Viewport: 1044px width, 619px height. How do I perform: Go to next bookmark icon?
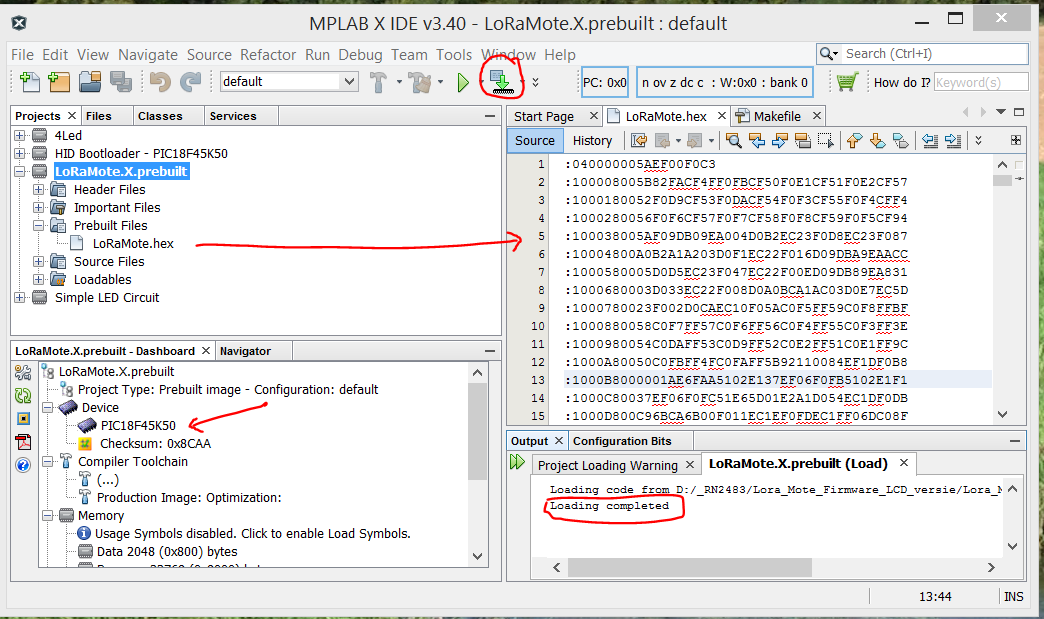pyautogui.click(x=878, y=140)
